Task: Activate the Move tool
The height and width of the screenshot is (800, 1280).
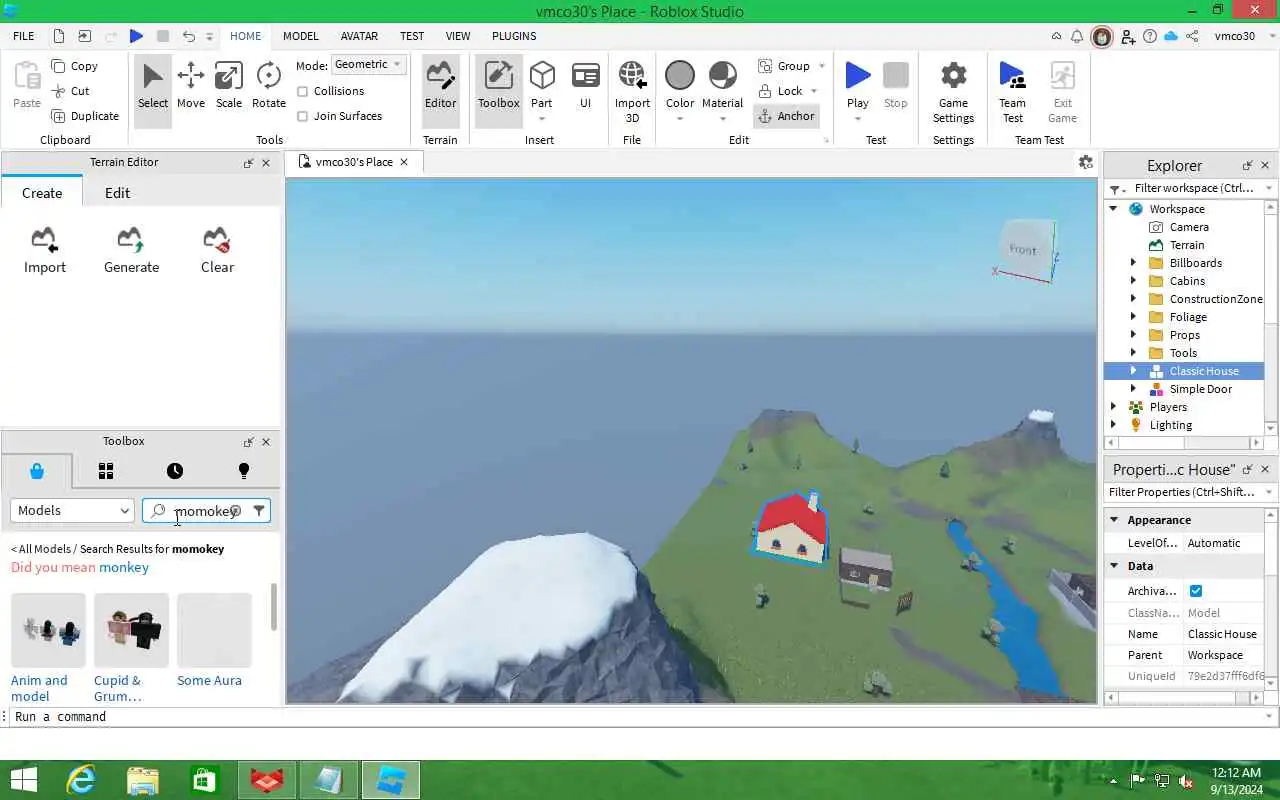Action: [190, 87]
